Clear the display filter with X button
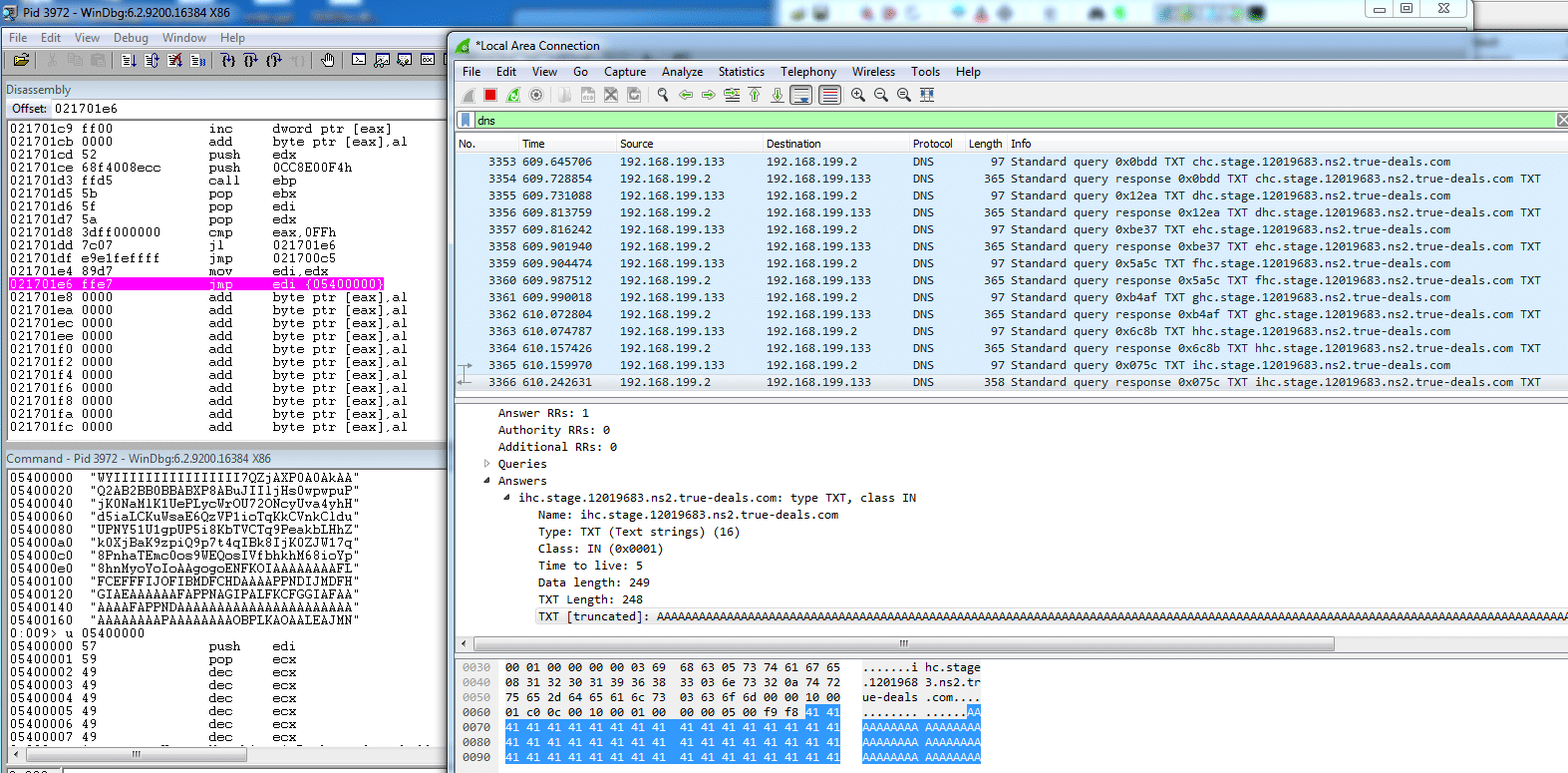 1562,120
